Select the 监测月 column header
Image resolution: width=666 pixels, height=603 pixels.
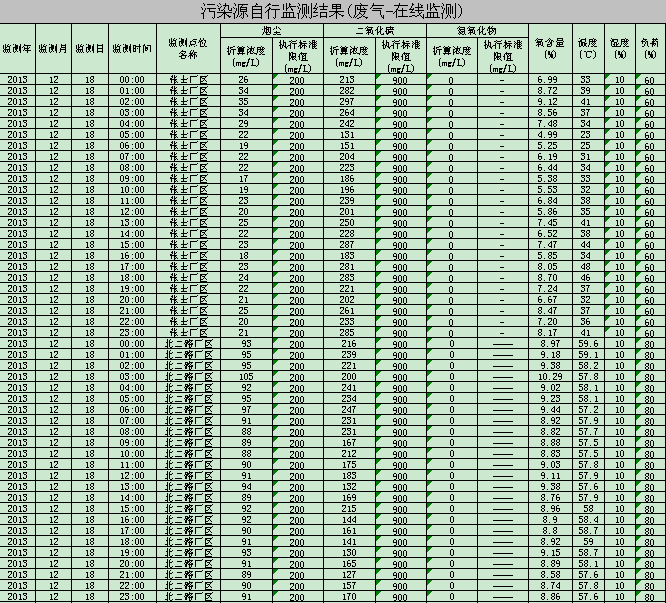tap(54, 48)
